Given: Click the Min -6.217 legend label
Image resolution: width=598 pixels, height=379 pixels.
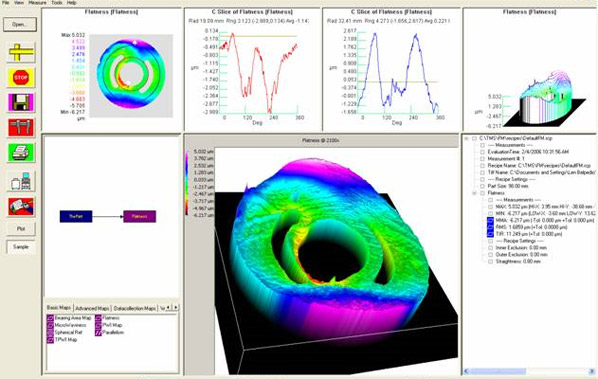Looking at the screenshot, I should (x=73, y=112).
